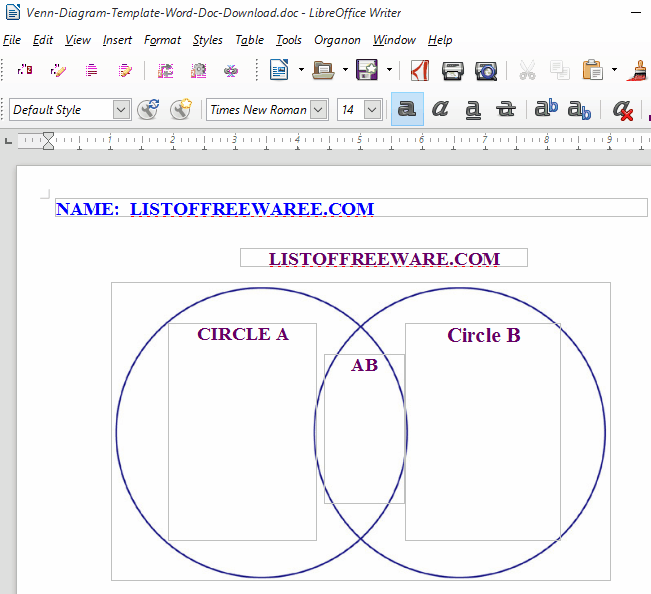Toggle Italic formatting
This screenshot has height=594, width=651.
(x=440, y=109)
